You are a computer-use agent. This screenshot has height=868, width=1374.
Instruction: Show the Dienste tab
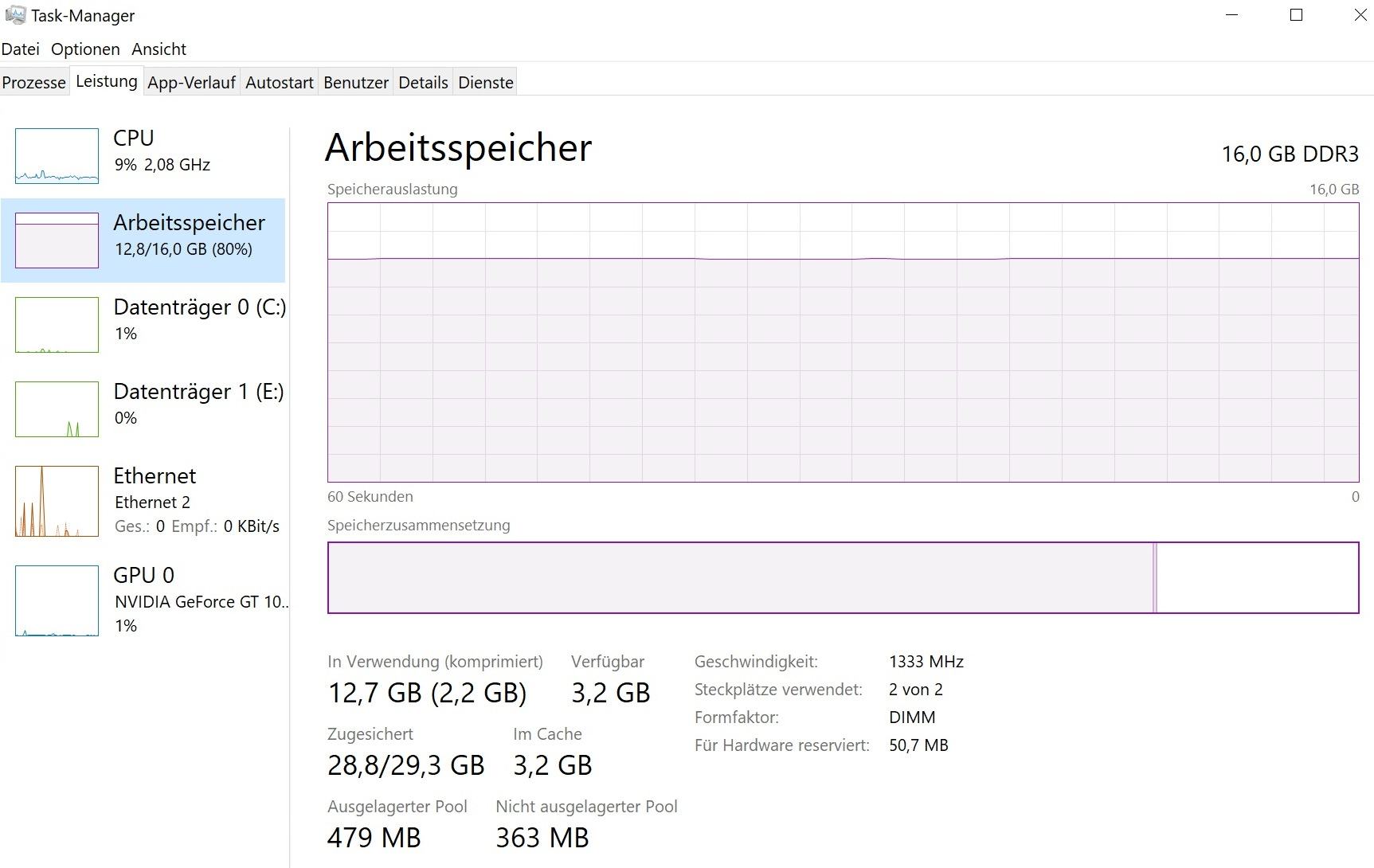point(486,83)
